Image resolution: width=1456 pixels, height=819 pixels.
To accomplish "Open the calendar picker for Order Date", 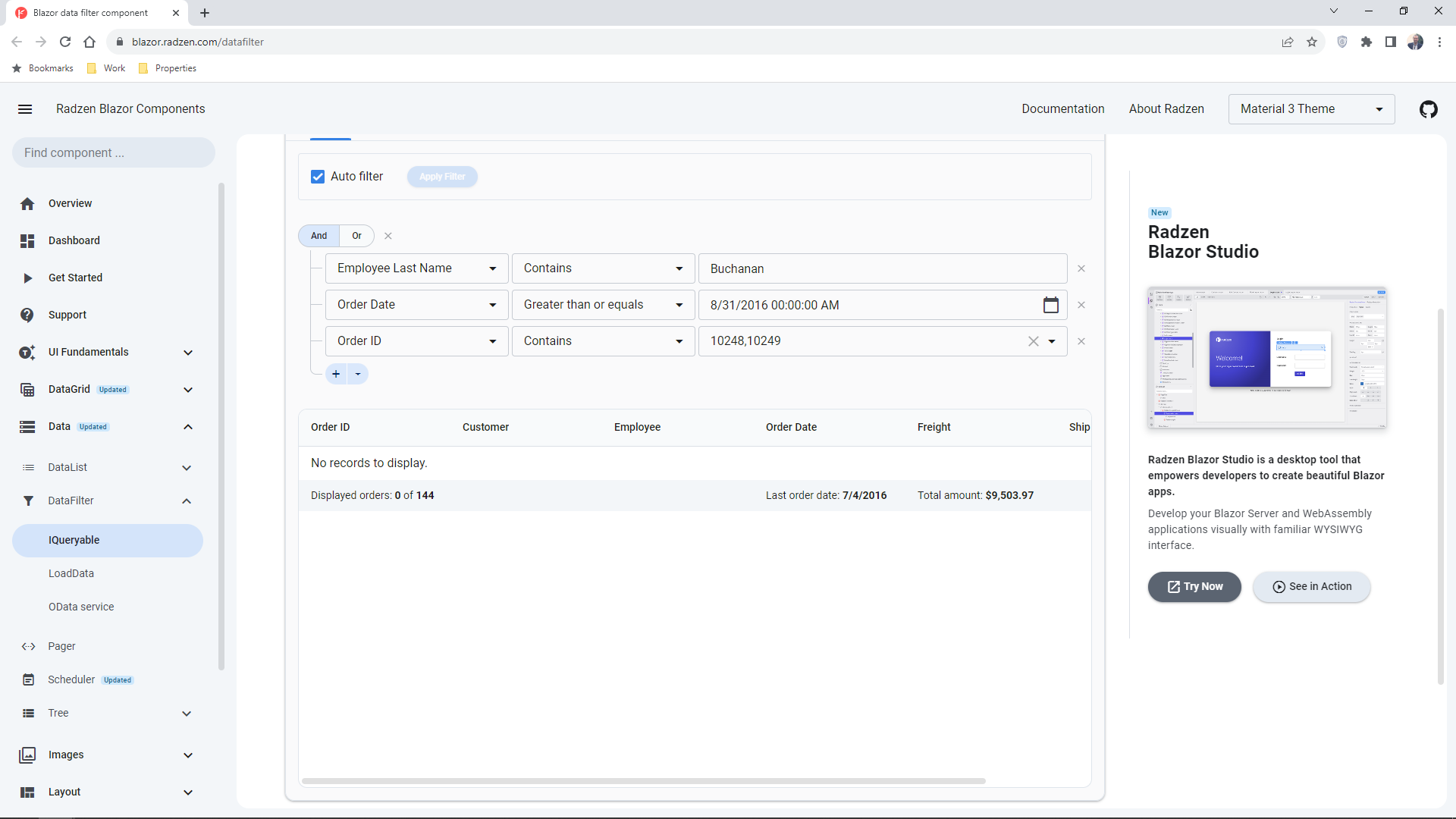I will pos(1050,305).
